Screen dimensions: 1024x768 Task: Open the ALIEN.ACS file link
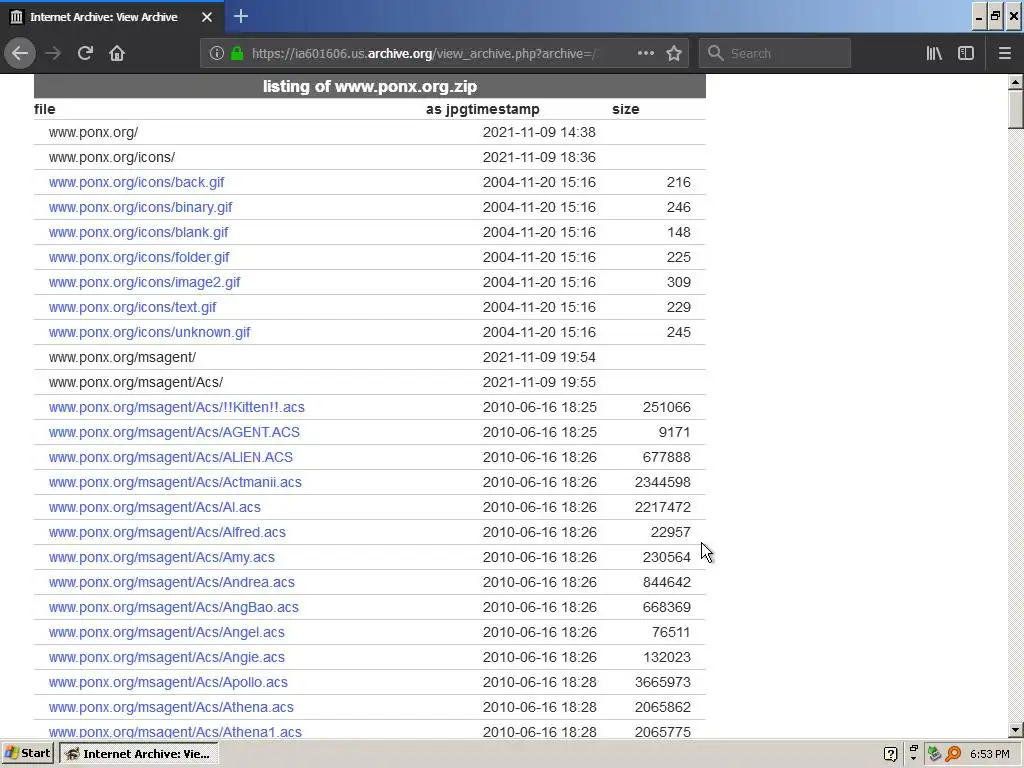171,457
